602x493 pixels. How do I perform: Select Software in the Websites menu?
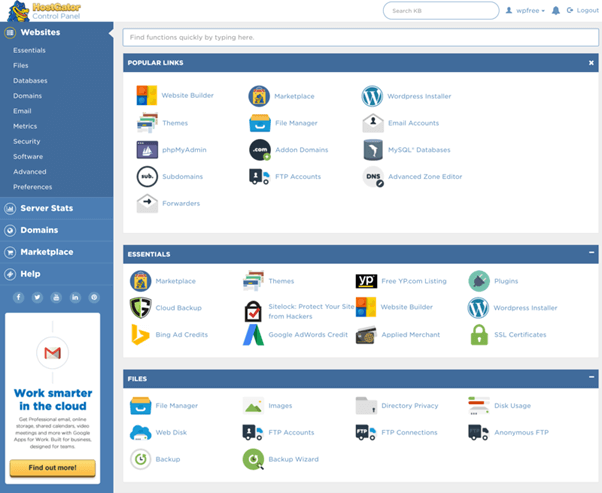click(28, 157)
